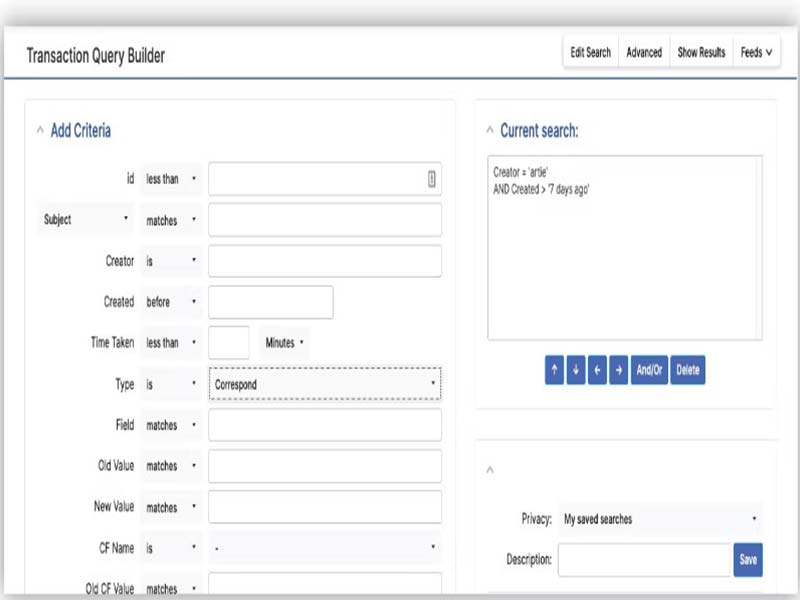
Task: Open the Type value dropdown showing Correspond
Action: click(325, 384)
